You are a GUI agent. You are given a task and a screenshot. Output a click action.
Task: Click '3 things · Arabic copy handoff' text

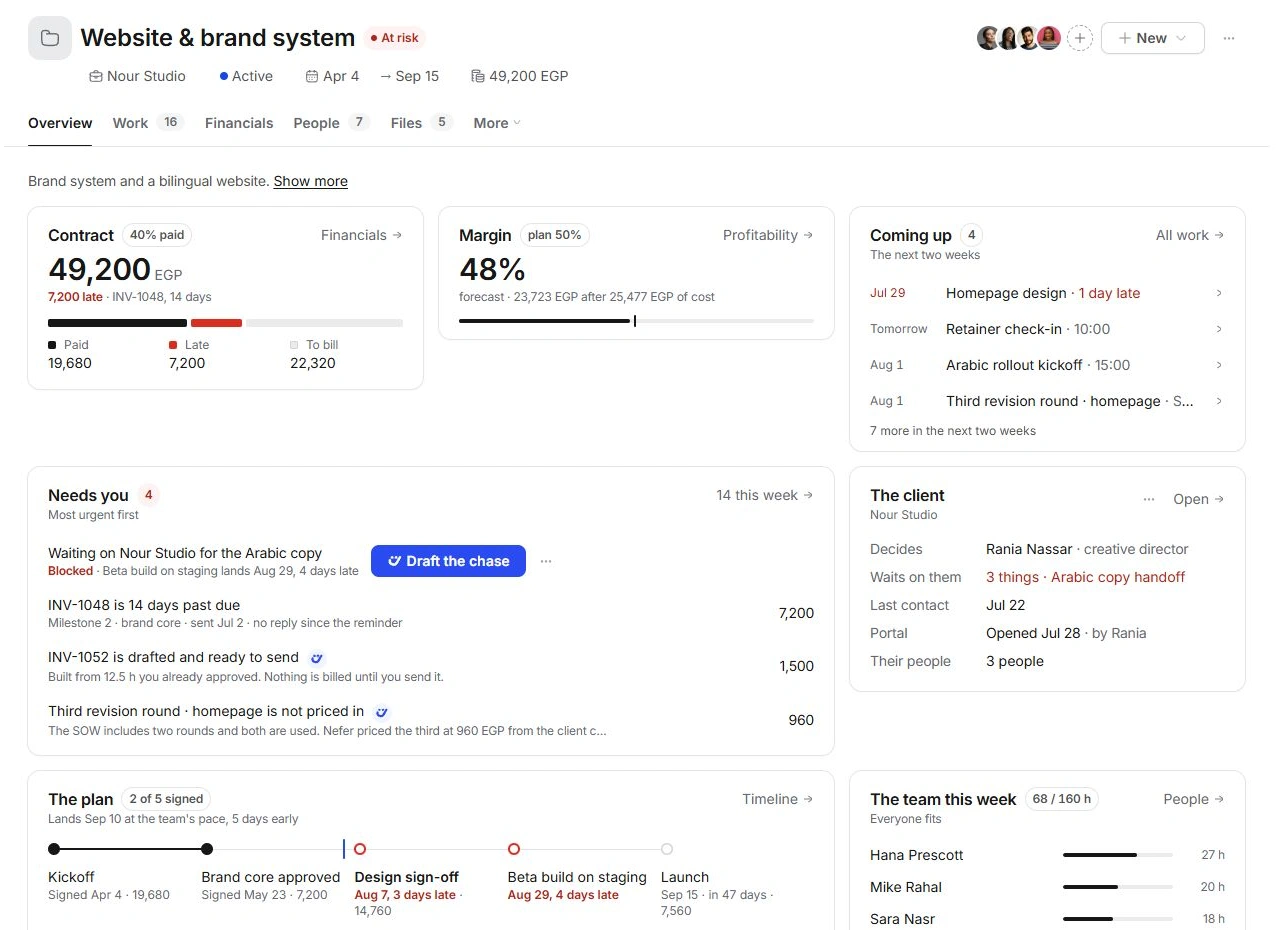[1086, 577]
